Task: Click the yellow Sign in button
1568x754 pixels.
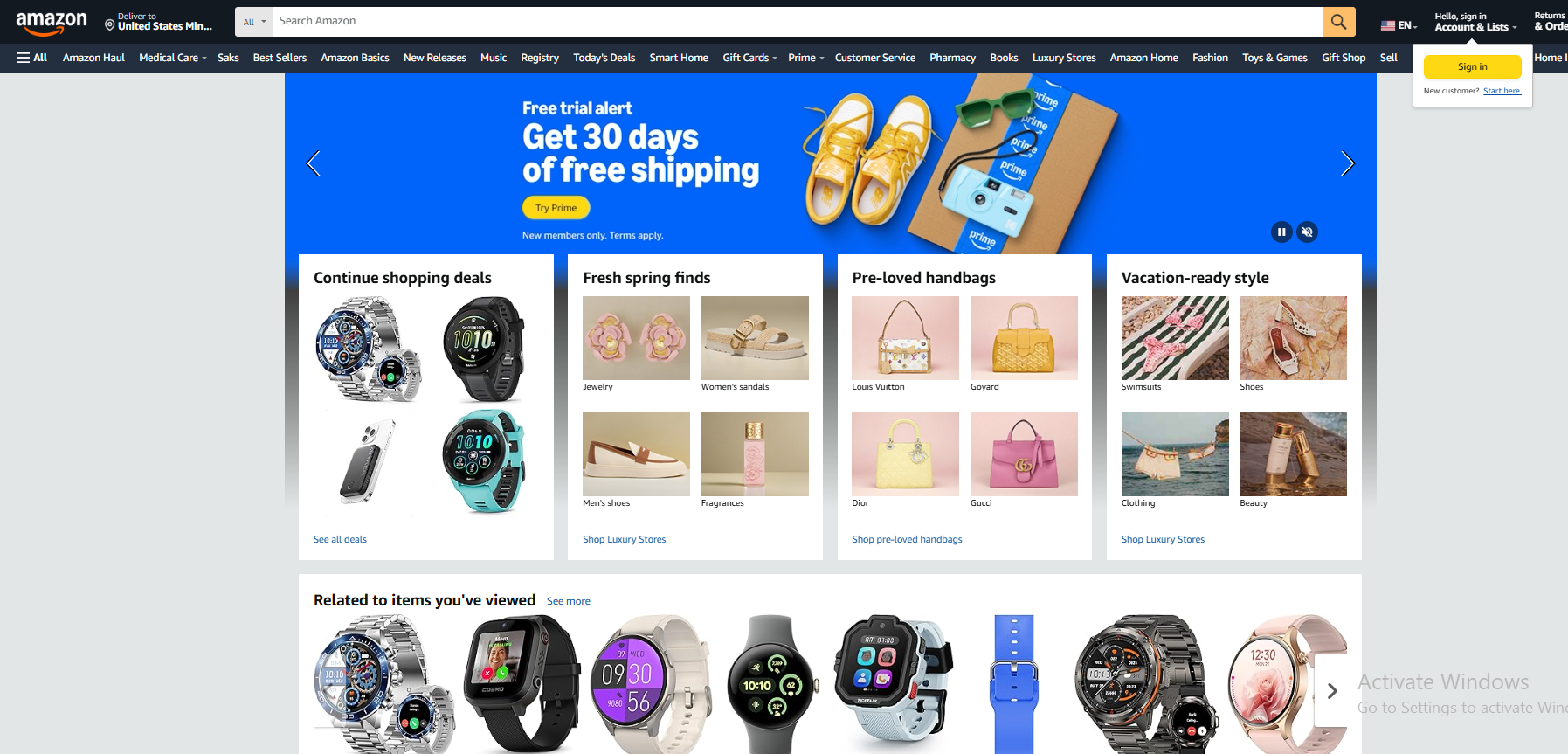Action: coord(1472,66)
